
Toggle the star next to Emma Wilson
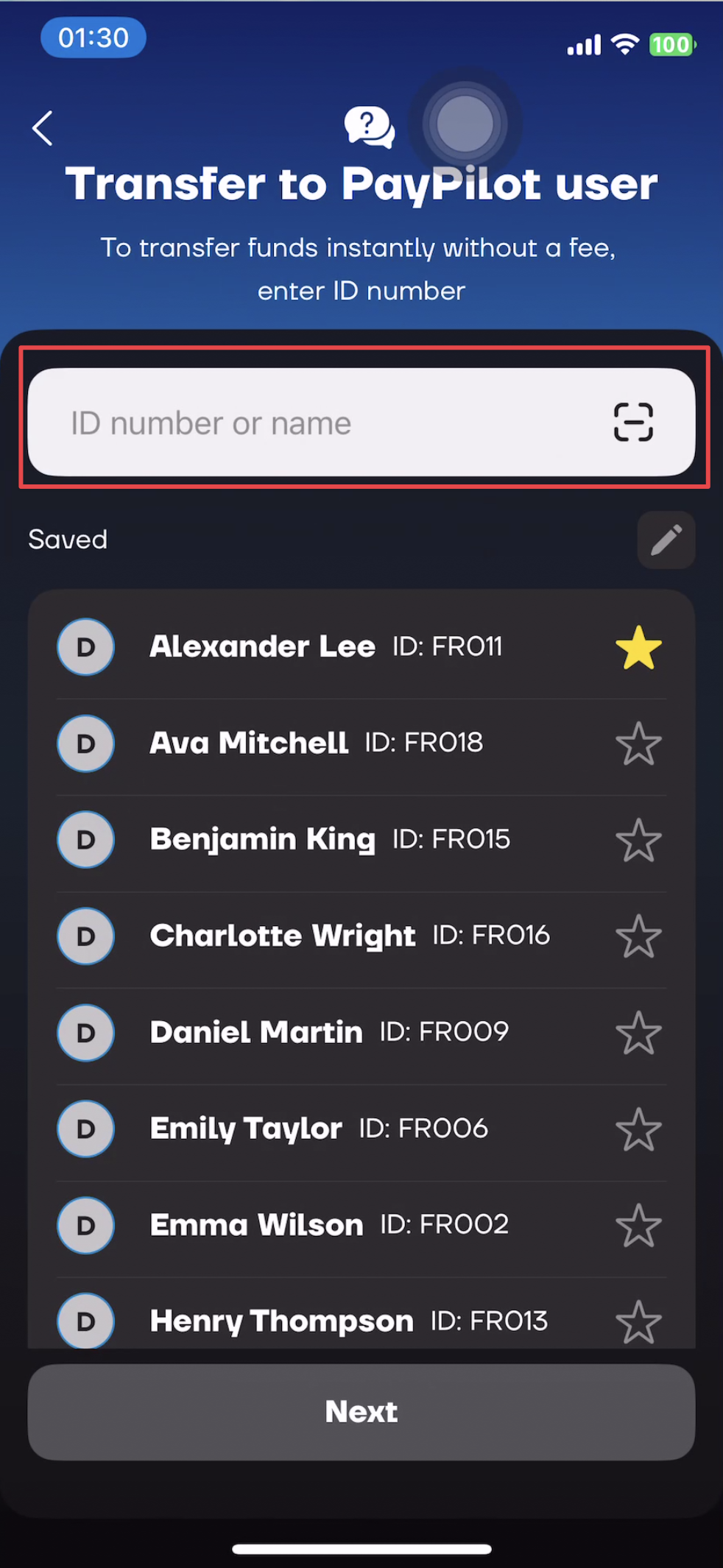(x=638, y=1226)
